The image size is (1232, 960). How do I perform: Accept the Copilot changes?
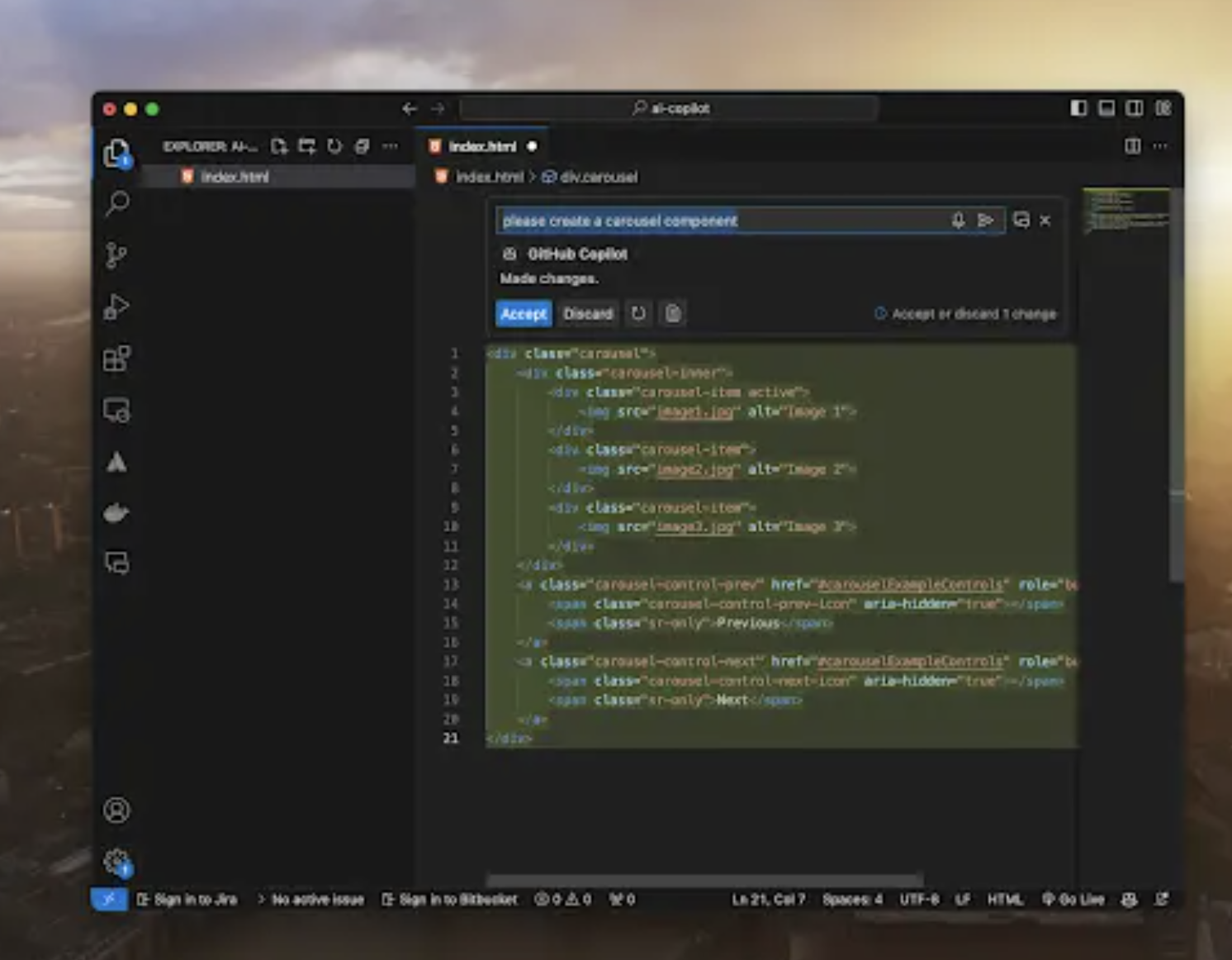pos(524,314)
